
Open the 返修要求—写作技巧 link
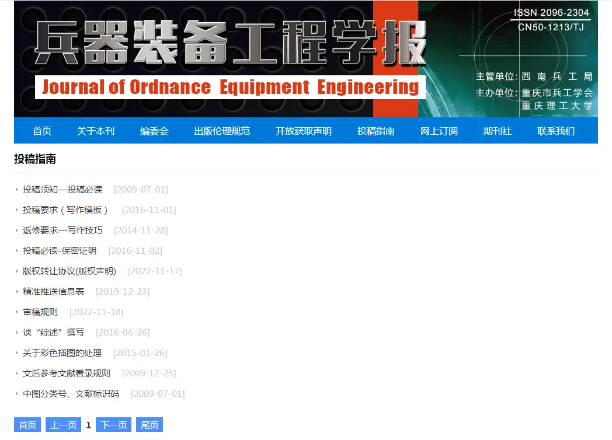62,230
